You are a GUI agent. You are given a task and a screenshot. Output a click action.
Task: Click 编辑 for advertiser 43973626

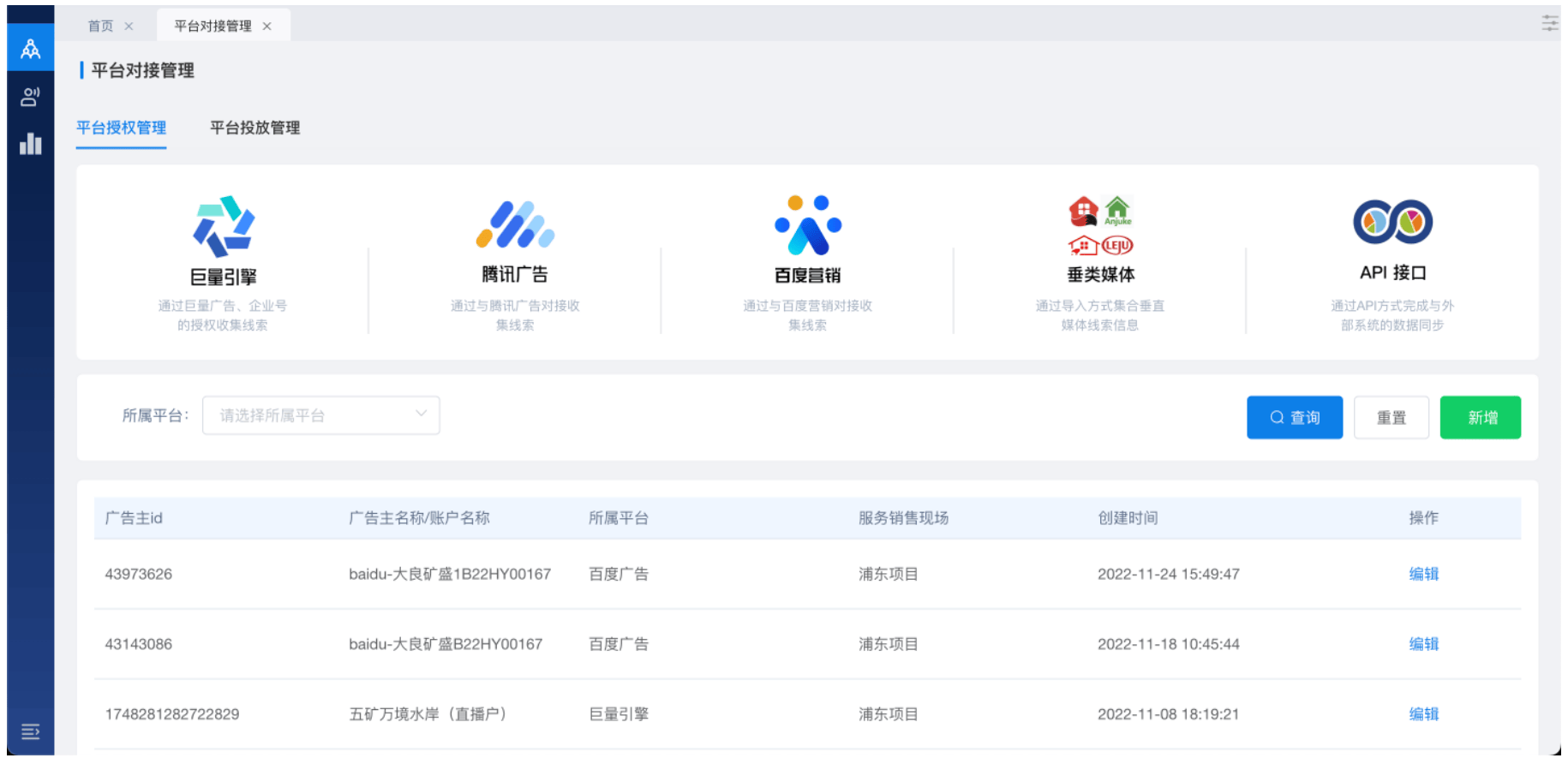tap(1423, 574)
